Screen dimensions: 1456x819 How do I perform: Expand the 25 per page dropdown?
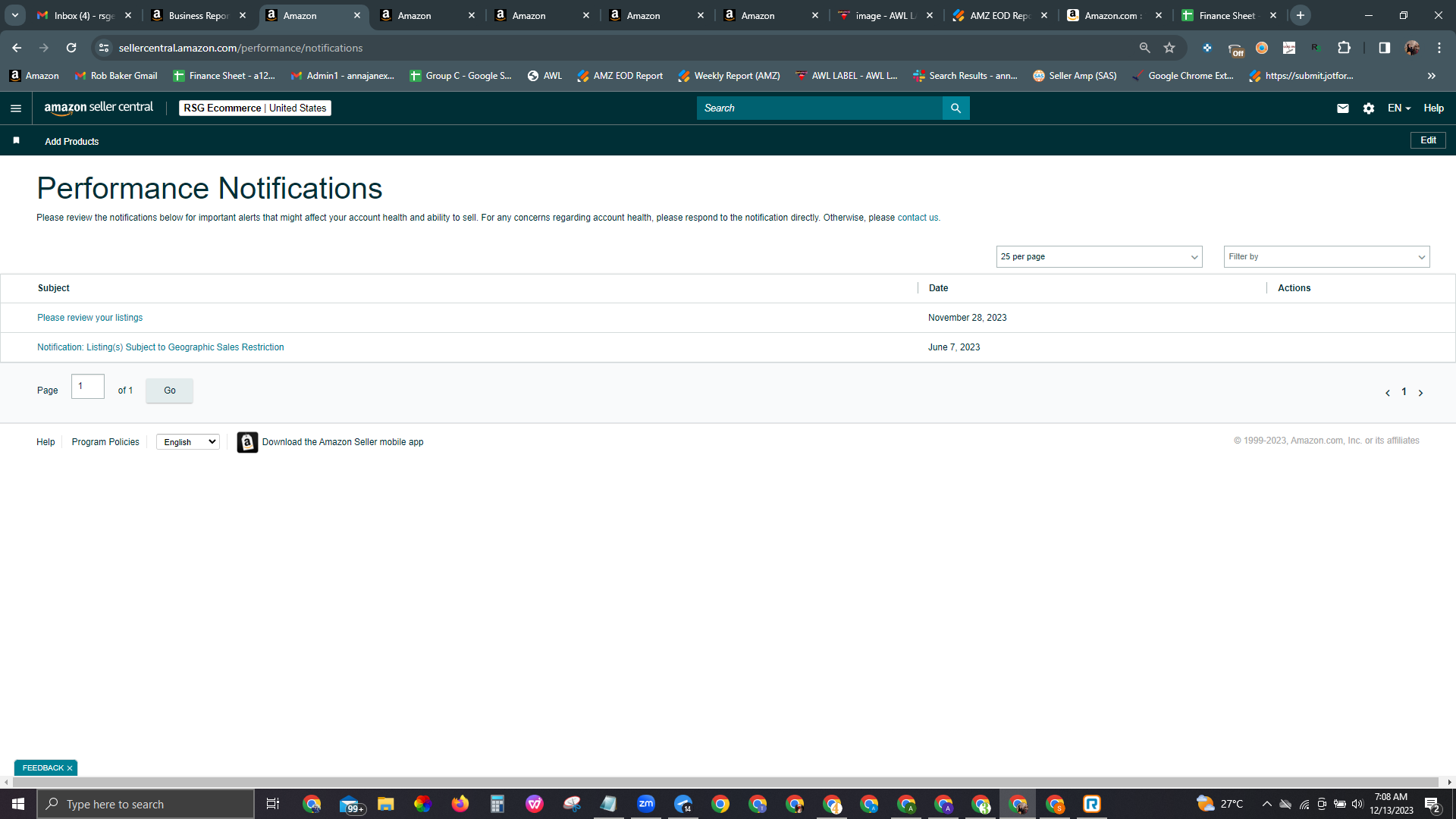coord(1099,257)
